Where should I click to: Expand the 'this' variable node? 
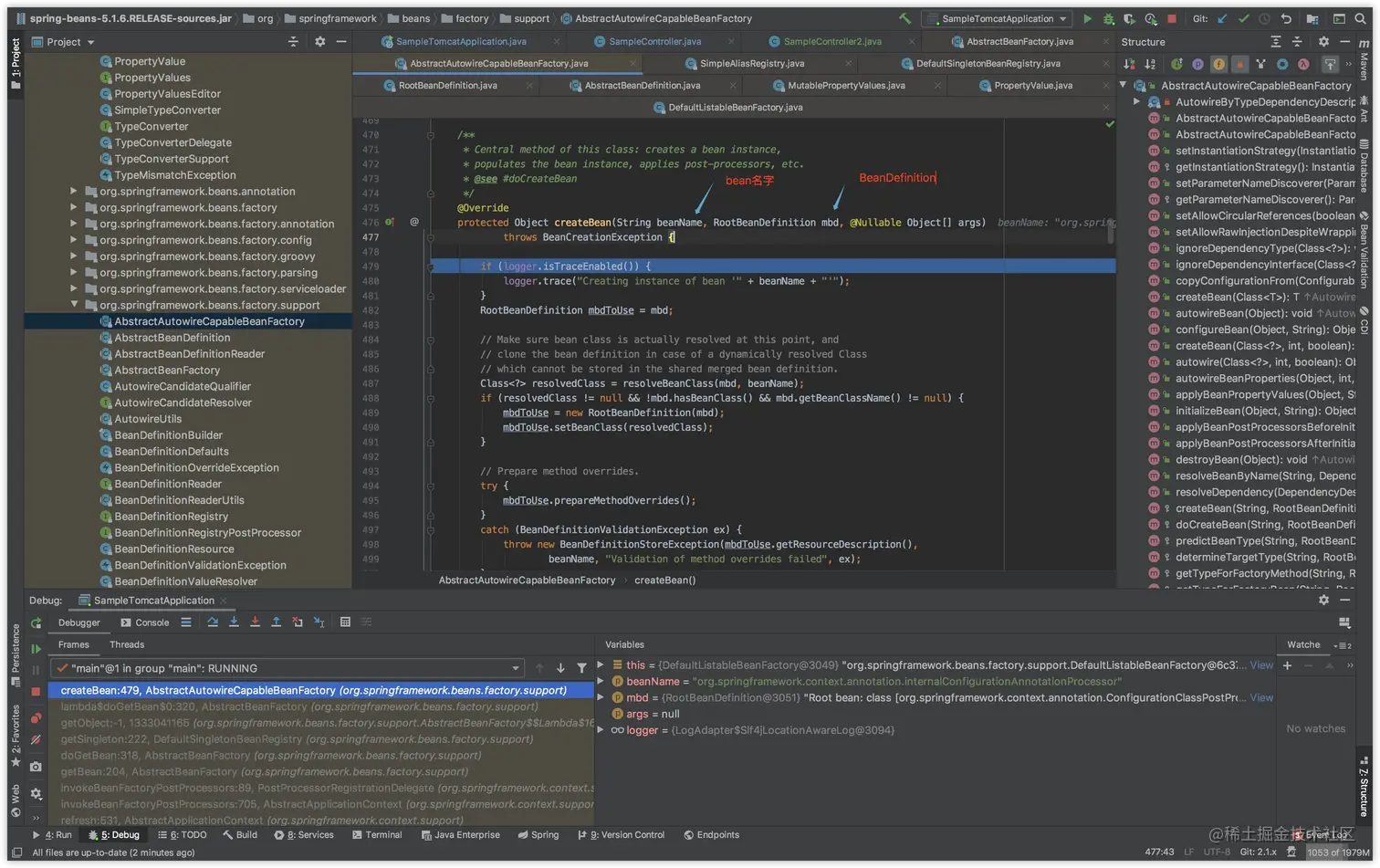pos(601,665)
